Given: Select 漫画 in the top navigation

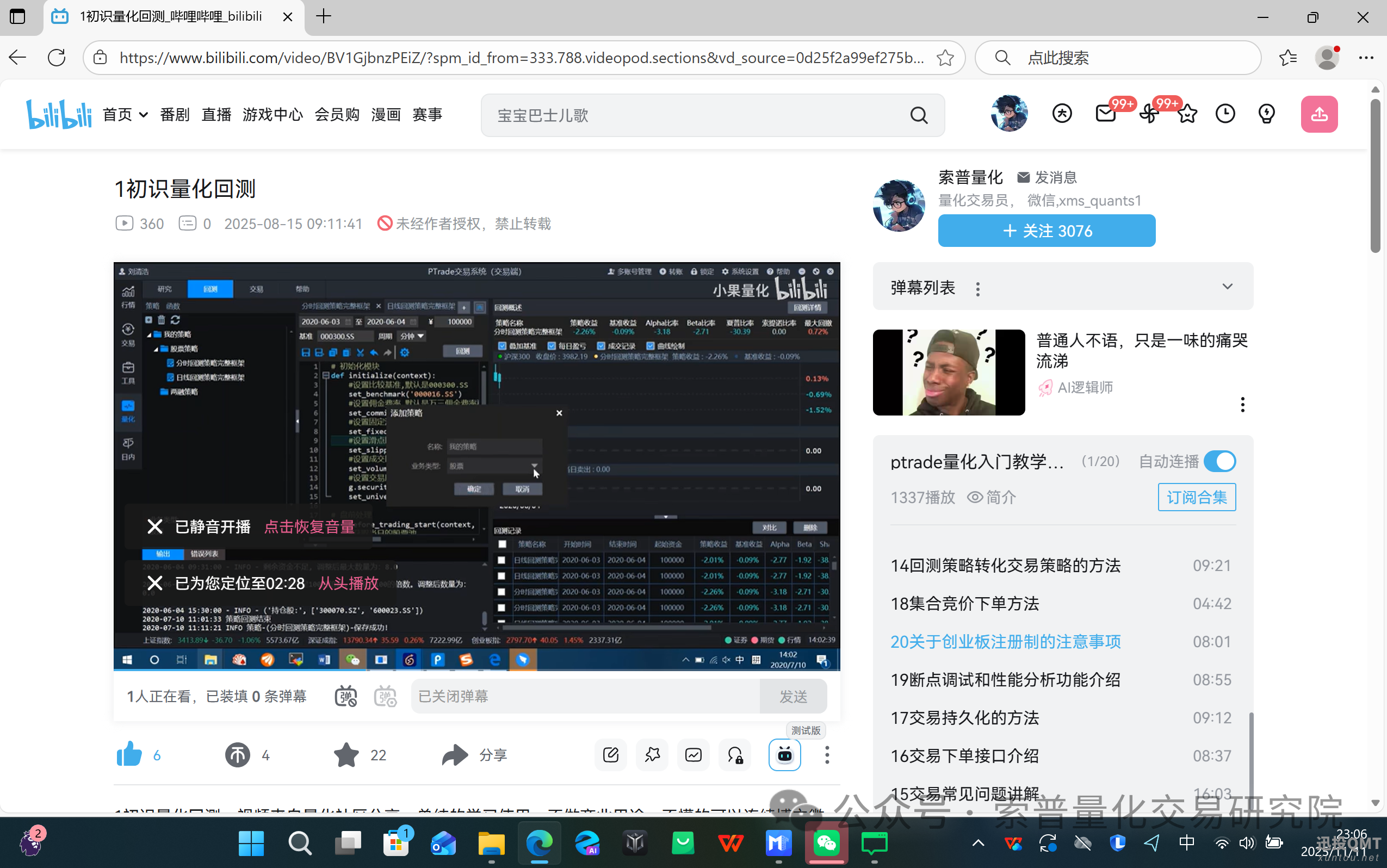Looking at the screenshot, I should coord(385,114).
